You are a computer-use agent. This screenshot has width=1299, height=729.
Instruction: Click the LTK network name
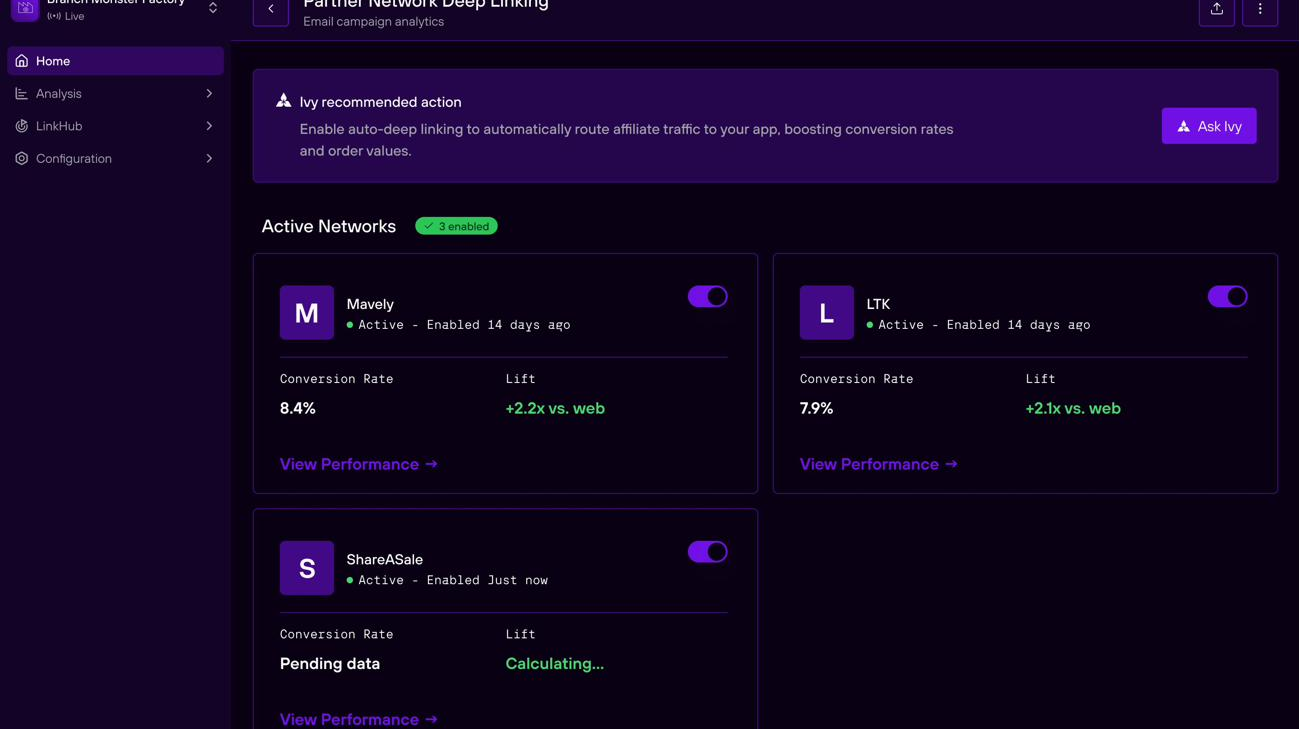click(878, 304)
